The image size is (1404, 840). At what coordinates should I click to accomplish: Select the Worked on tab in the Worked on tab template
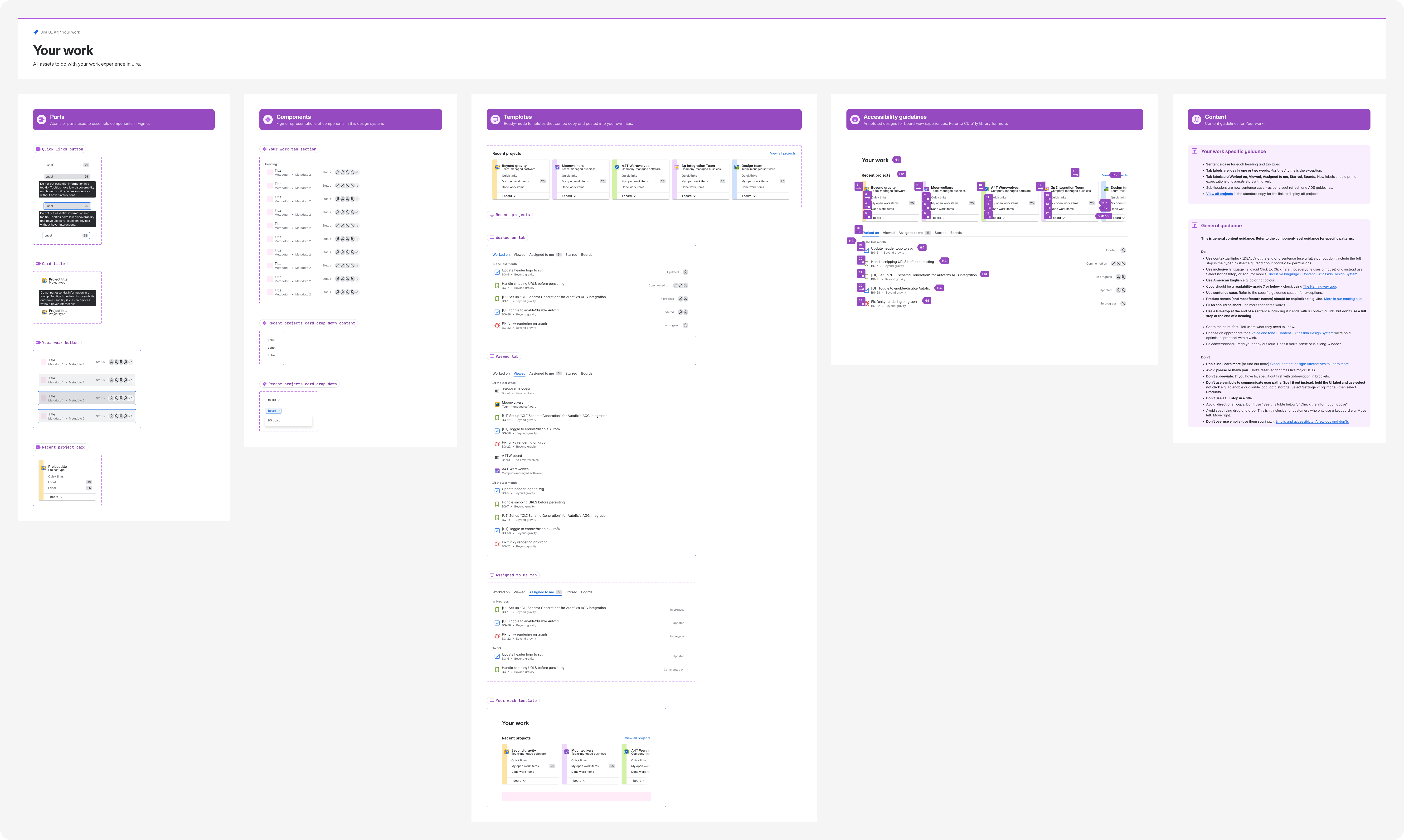pos(501,255)
